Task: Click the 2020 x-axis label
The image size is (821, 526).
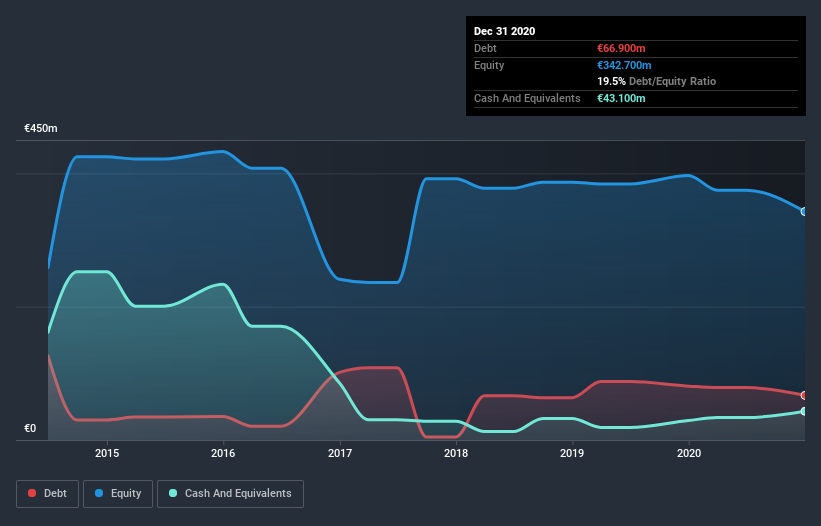Action: [x=689, y=453]
